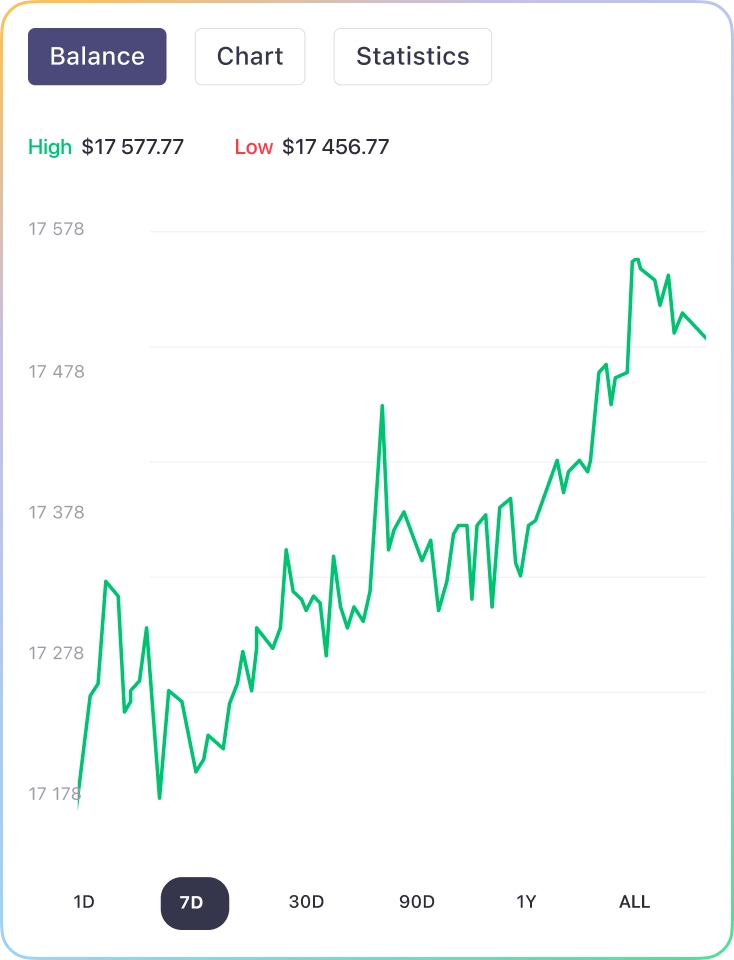Click the highest peak of the green line
This screenshot has height=960, width=734.
(635, 260)
